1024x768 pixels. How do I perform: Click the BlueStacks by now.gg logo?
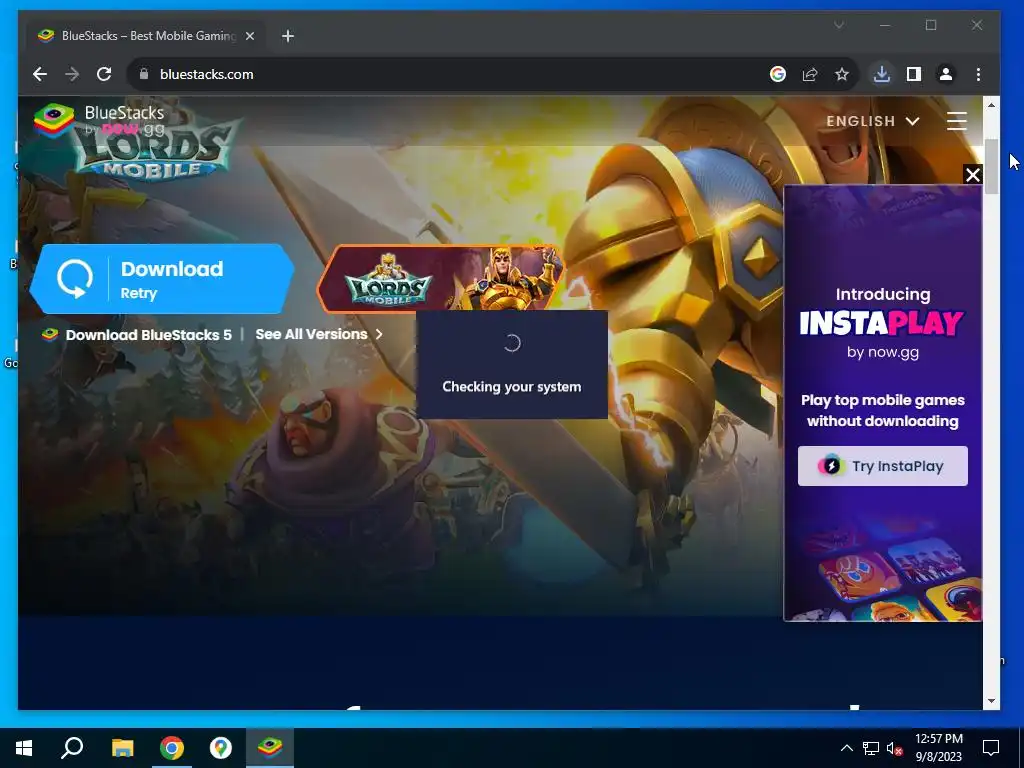(99, 120)
